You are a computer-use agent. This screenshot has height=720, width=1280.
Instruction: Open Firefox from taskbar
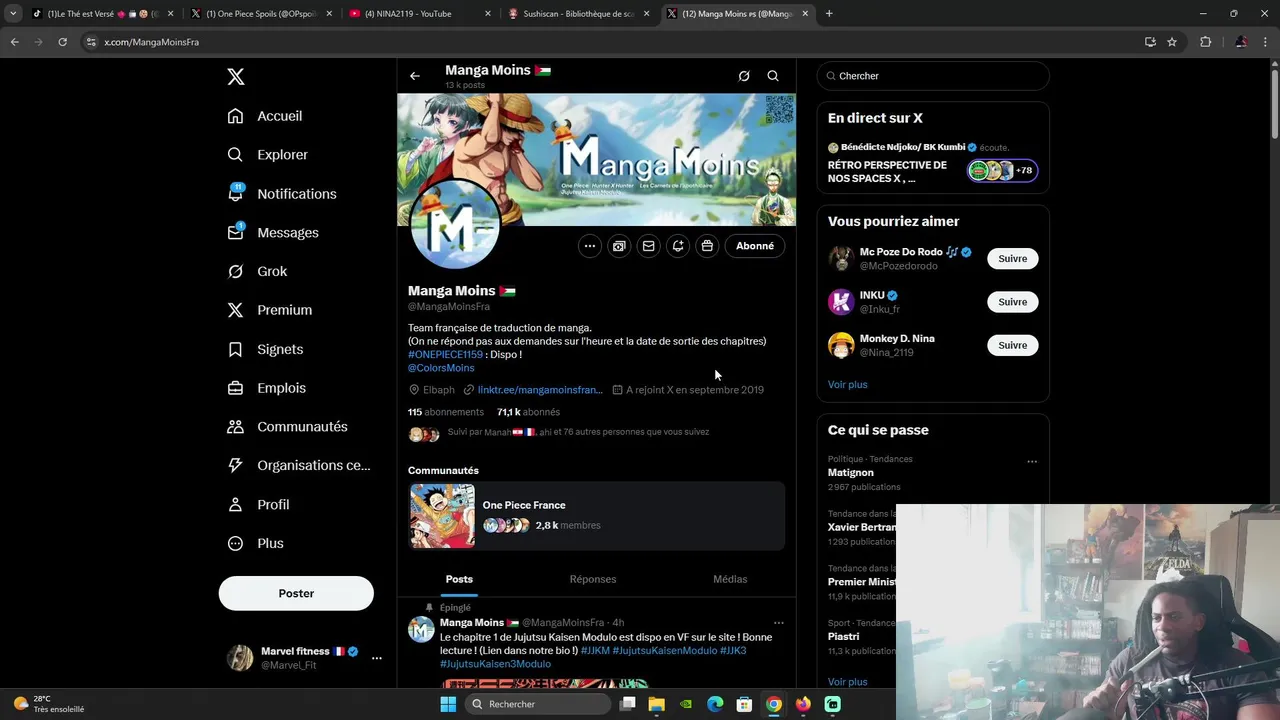pyautogui.click(x=803, y=704)
